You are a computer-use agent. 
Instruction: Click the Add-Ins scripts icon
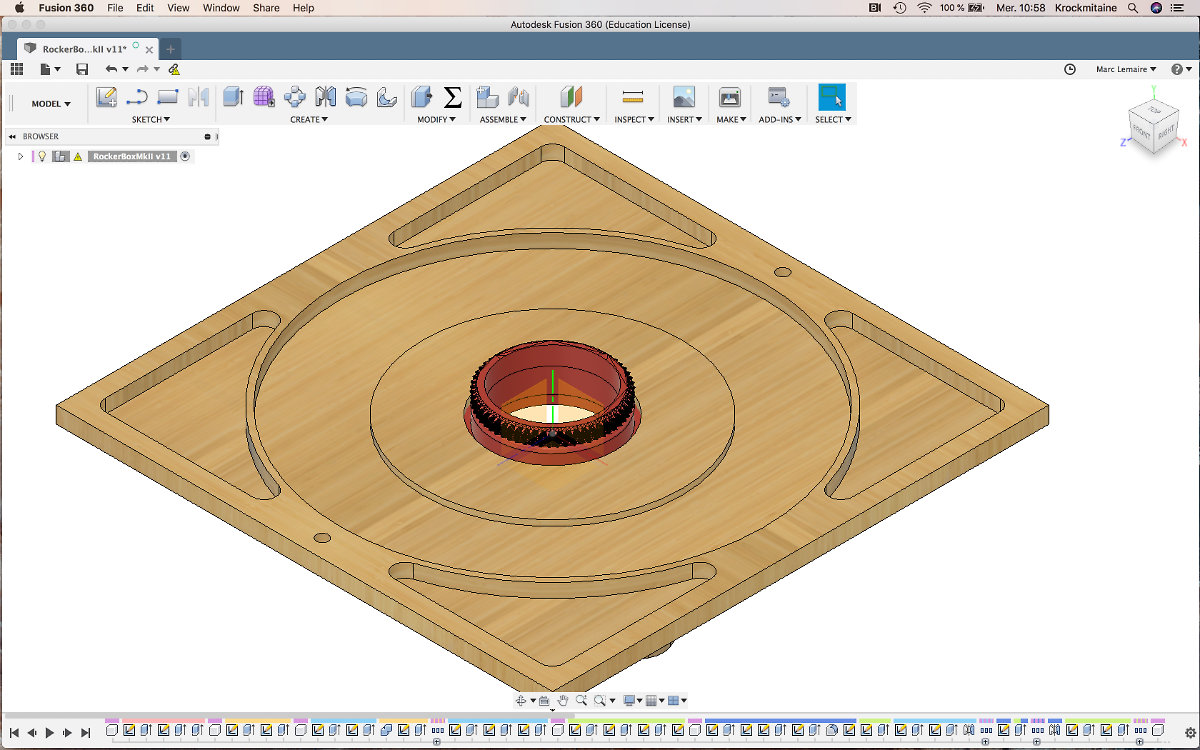click(779, 97)
